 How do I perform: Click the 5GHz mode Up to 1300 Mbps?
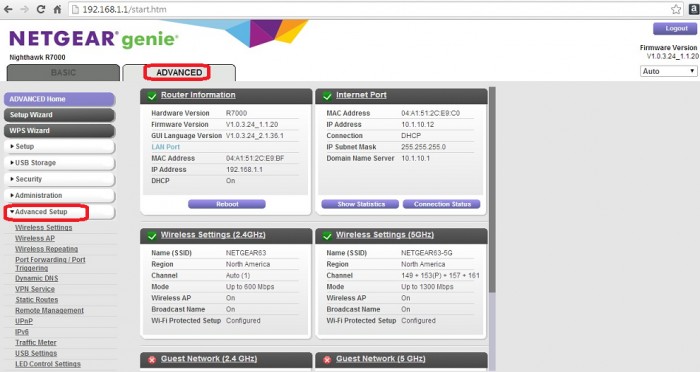click(427, 287)
